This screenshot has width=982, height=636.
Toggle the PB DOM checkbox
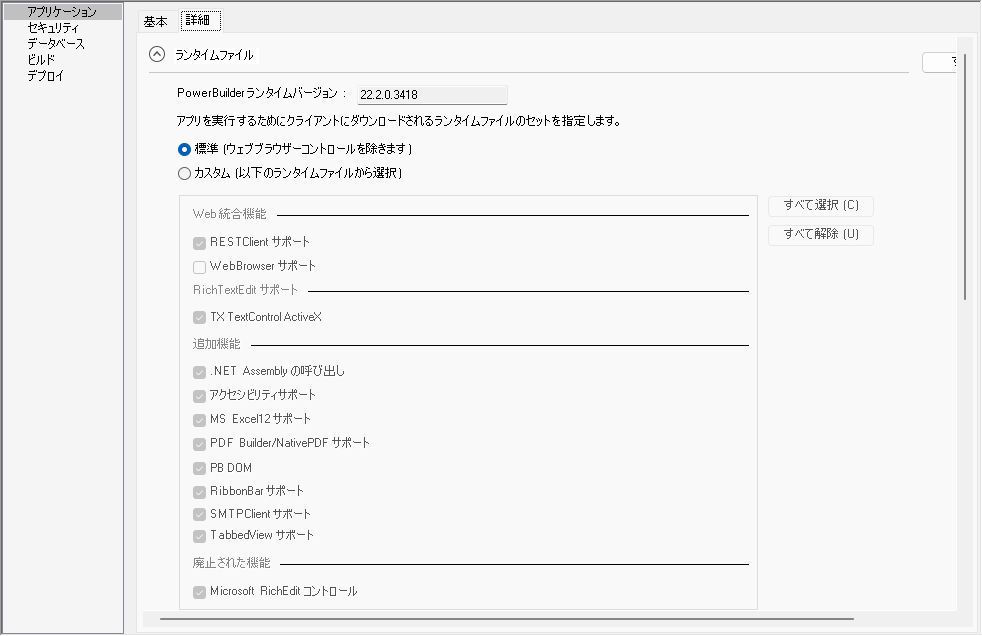click(200, 468)
